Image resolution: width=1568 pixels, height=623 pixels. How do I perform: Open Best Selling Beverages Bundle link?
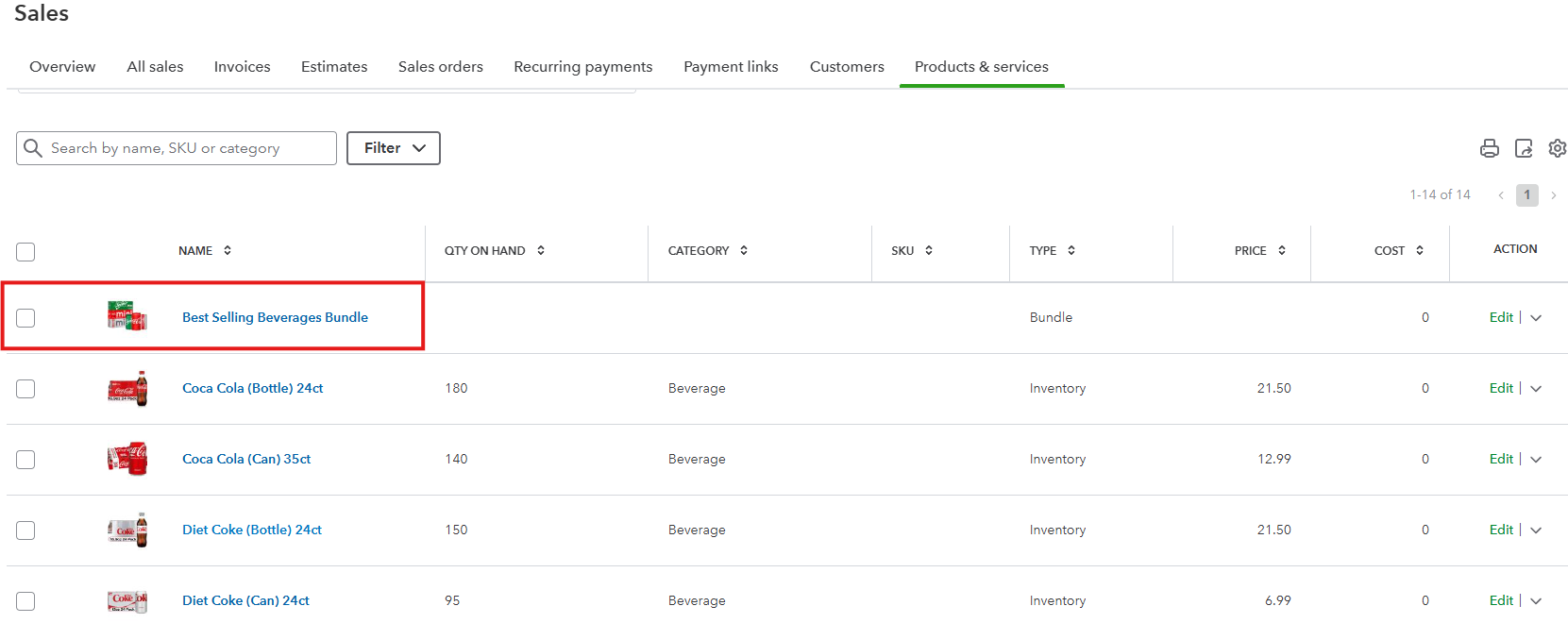click(275, 317)
